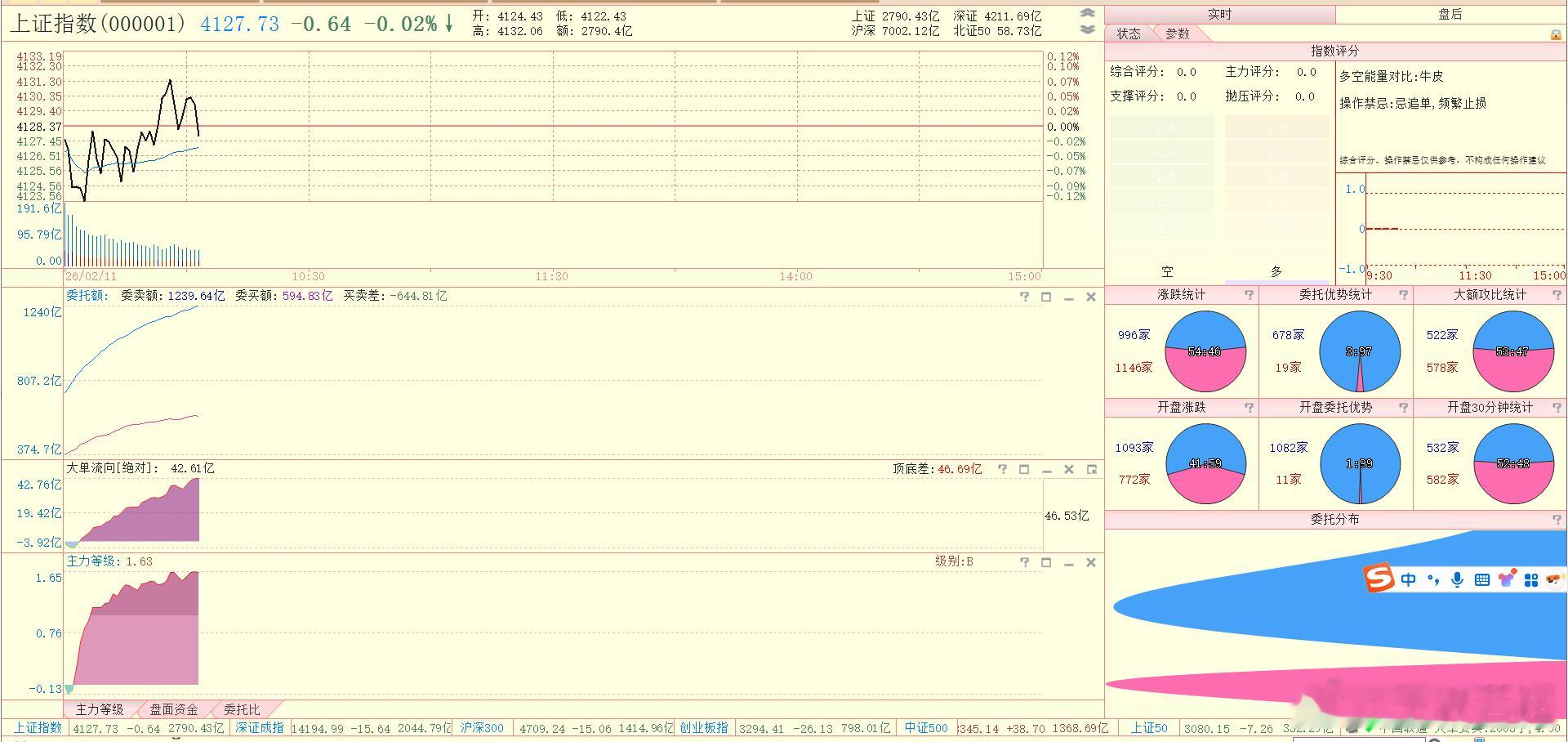This screenshot has width=1568, height=742.
Task: Click the Sogou input method S logo
Action: tap(1379, 579)
